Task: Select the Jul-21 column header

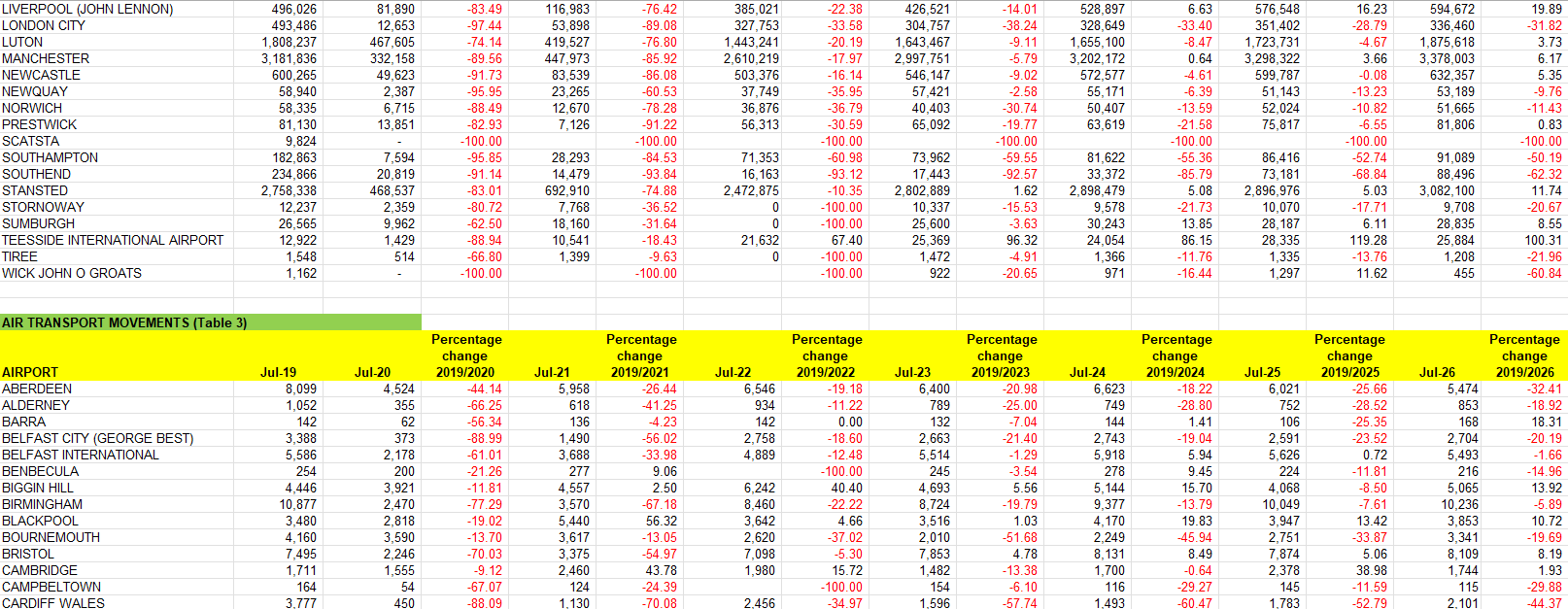Action: point(552,372)
